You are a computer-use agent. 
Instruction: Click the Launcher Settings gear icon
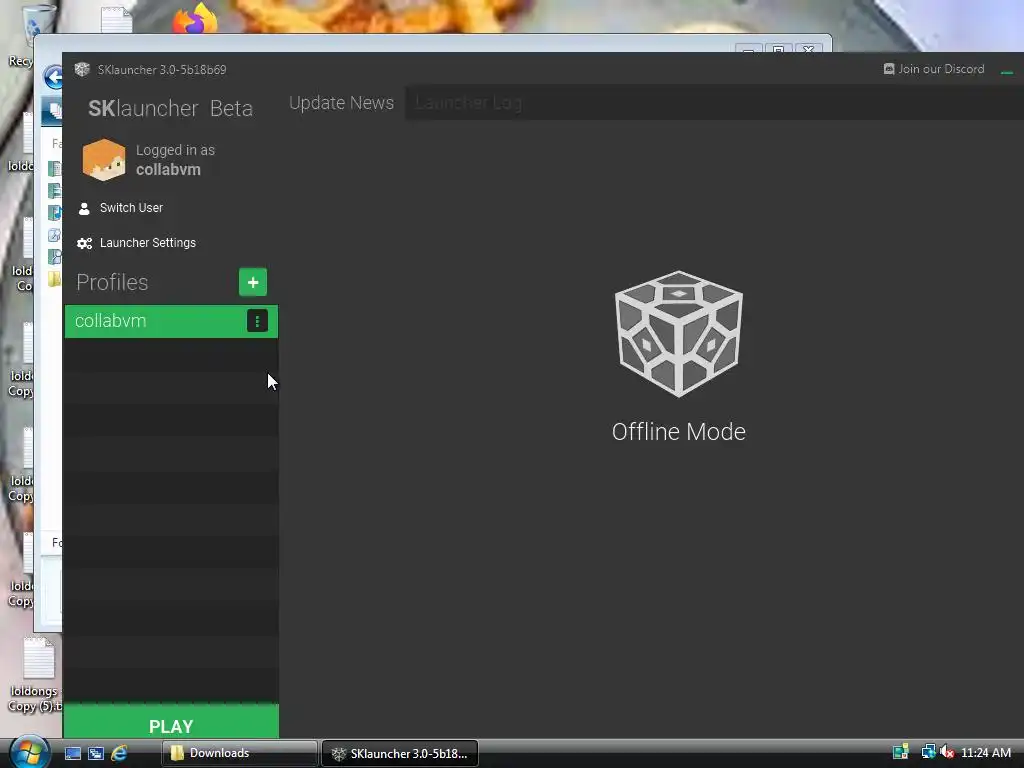[x=84, y=244]
